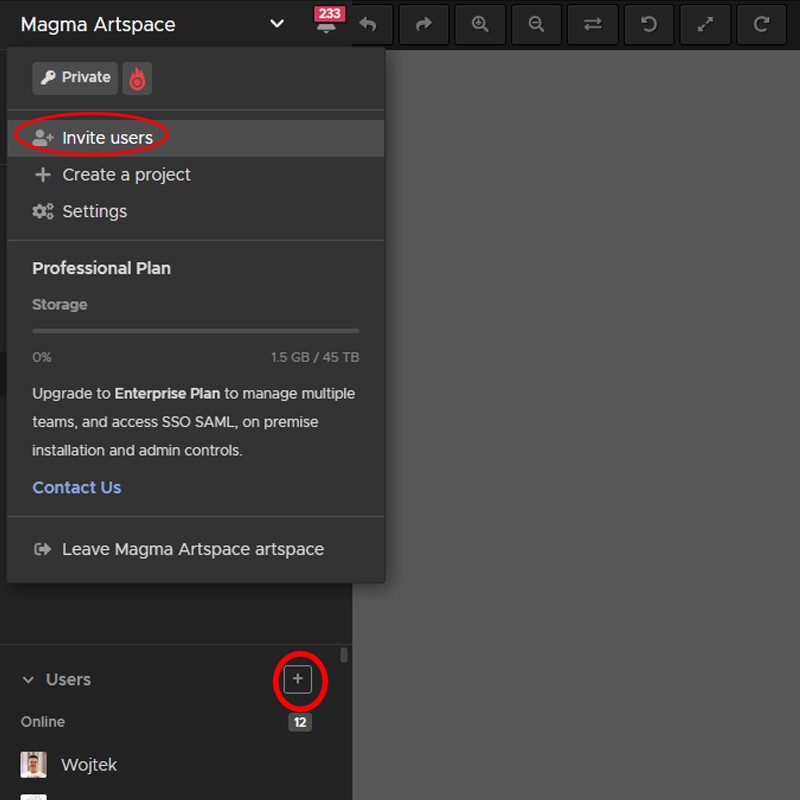Zoom out of the canvas
The height and width of the screenshot is (800, 800).
click(536, 25)
